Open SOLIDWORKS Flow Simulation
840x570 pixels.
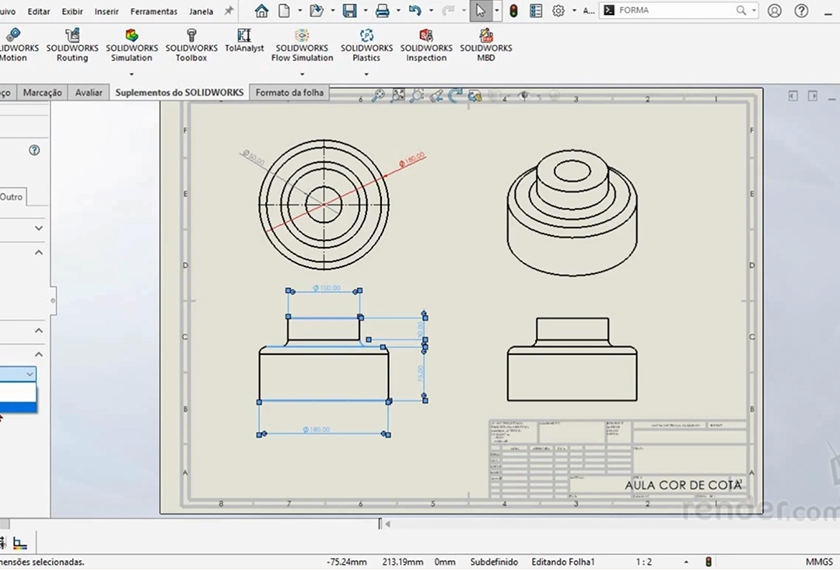pyautogui.click(x=302, y=46)
